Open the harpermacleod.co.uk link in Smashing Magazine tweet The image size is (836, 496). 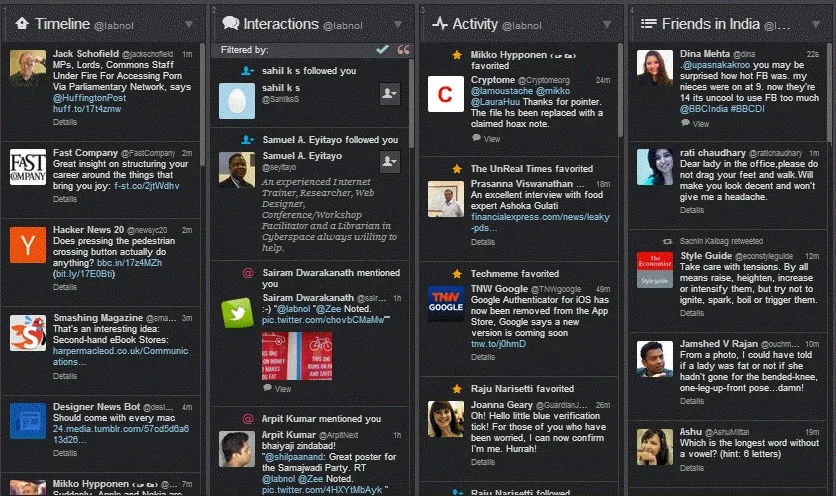(120, 356)
